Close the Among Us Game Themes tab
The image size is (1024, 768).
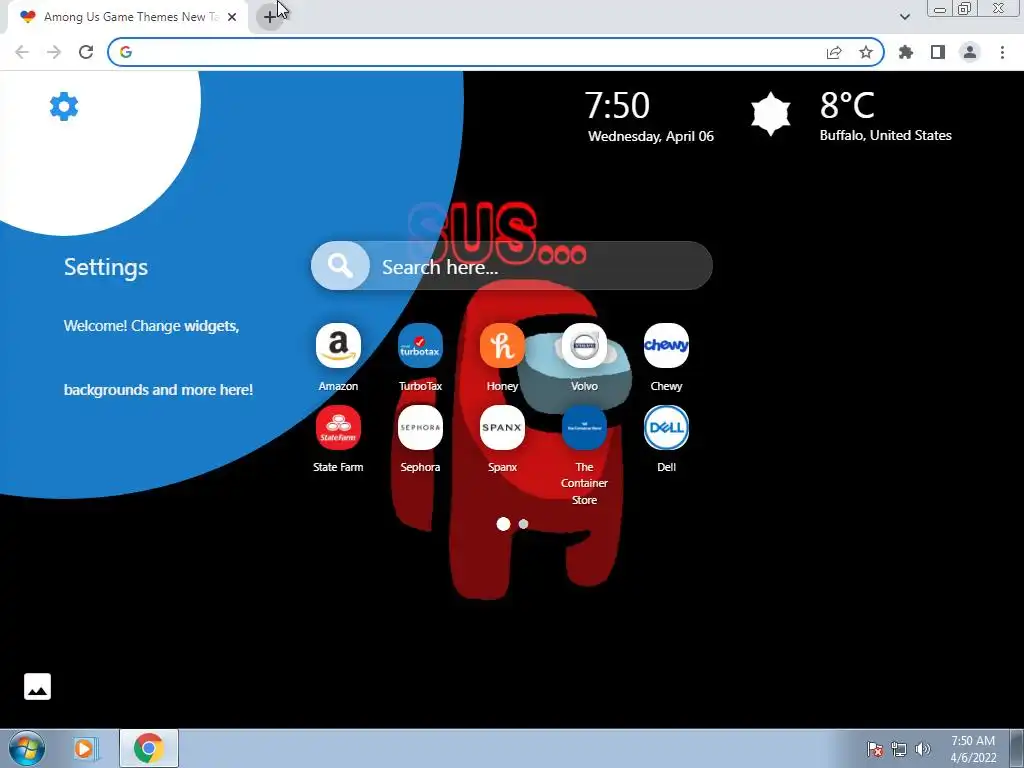(x=232, y=17)
